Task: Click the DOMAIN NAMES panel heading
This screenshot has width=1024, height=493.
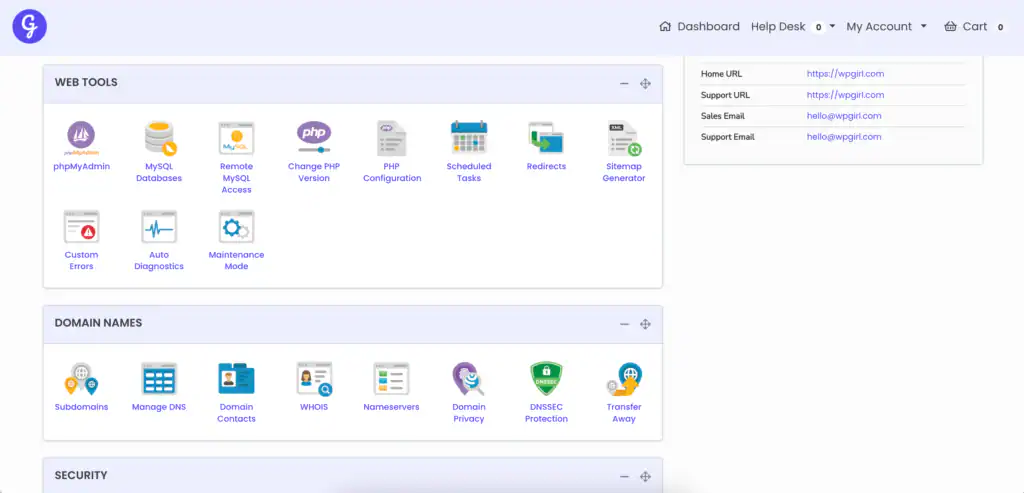Action: pyautogui.click(x=98, y=323)
